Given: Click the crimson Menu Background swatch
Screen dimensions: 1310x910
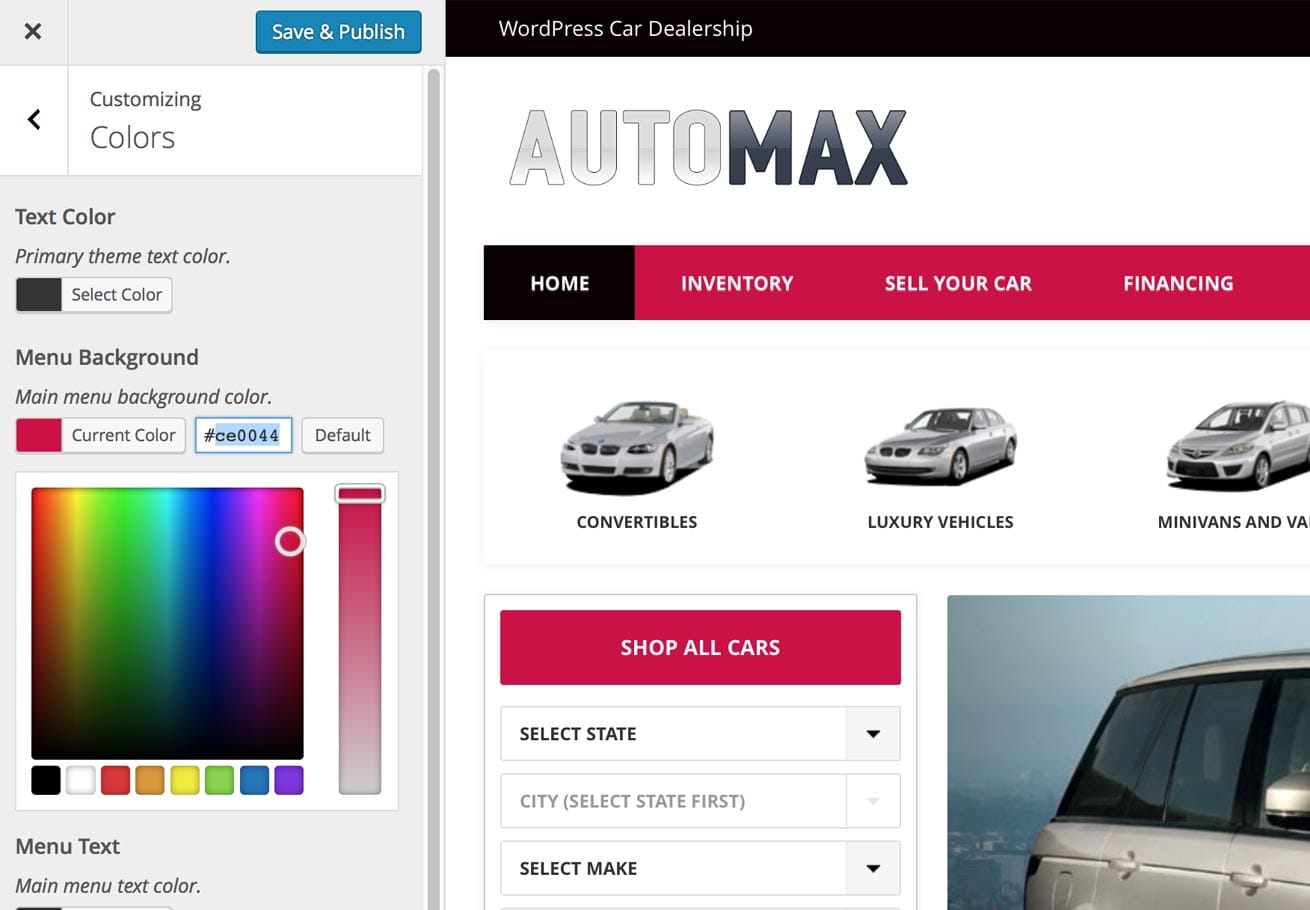Looking at the screenshot, I should tap(39, 435).
